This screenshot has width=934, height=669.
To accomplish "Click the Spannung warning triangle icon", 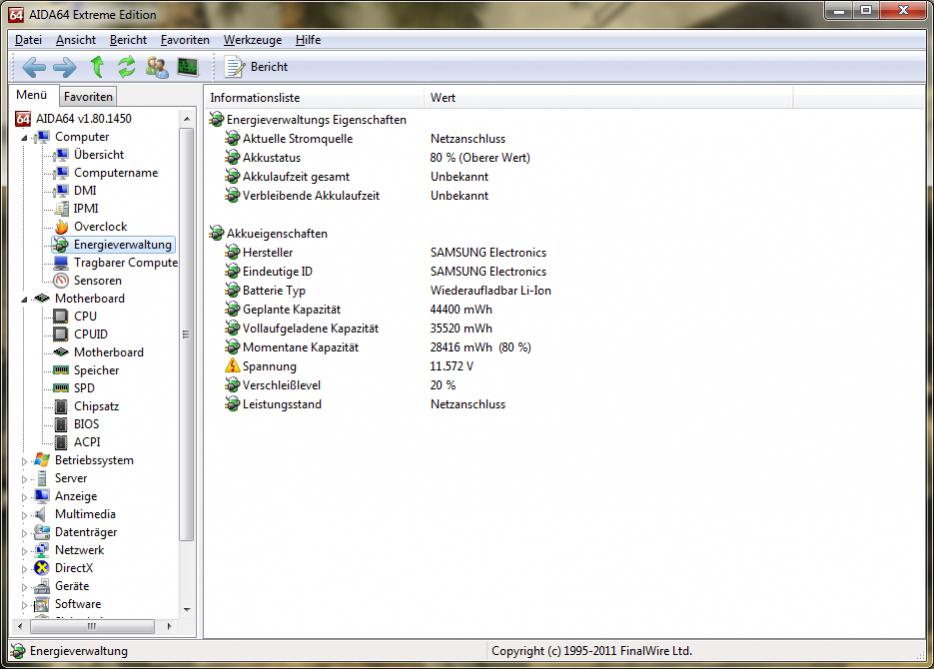I will pyautogui.click(x=232, y=366).
